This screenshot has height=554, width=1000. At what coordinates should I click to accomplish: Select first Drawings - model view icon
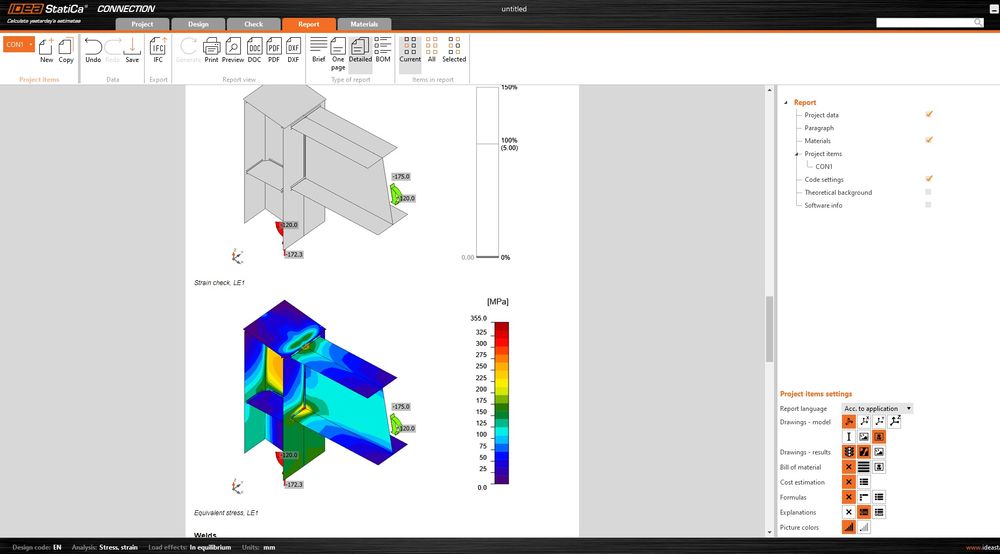click(x=849, y=421)
